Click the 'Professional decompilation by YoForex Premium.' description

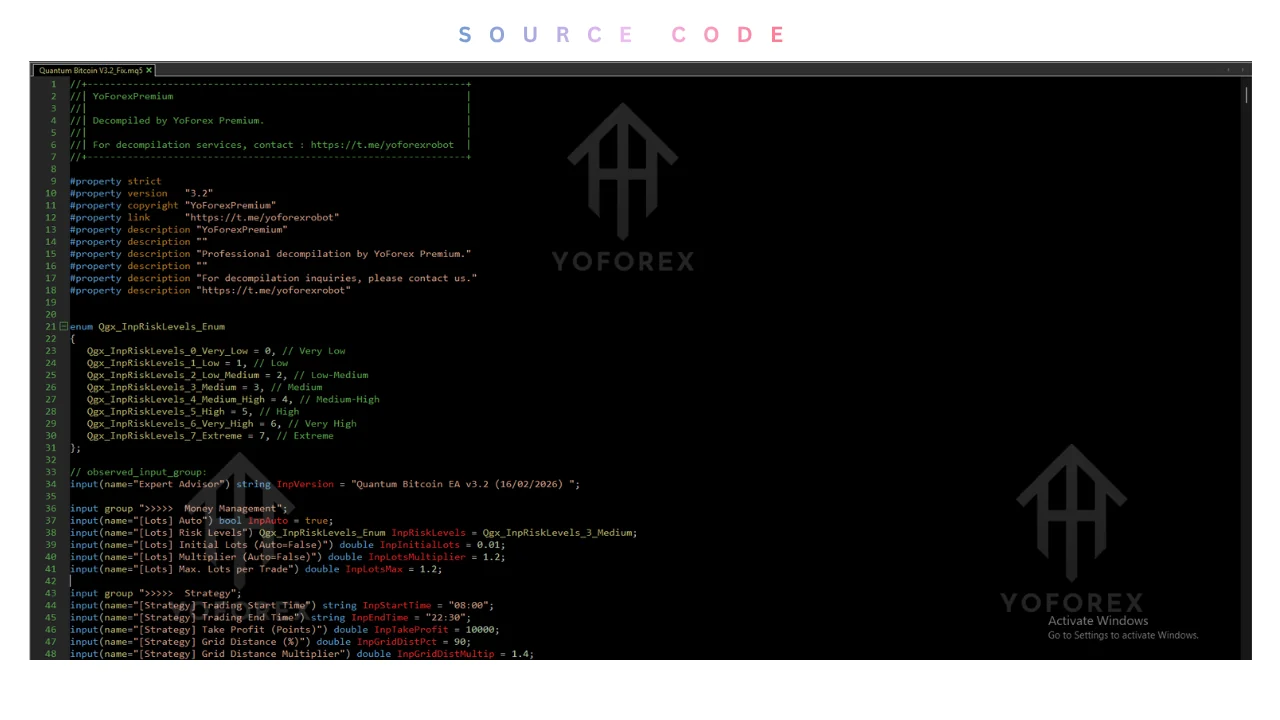coord(270,254)
